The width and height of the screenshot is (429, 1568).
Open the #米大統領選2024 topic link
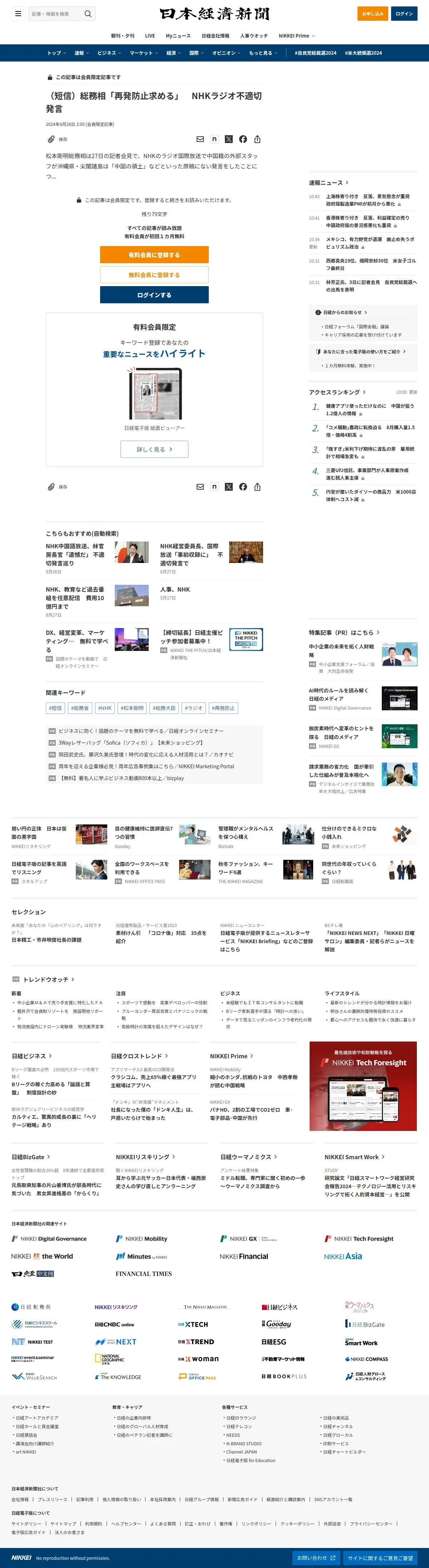(x=363, y=53)
